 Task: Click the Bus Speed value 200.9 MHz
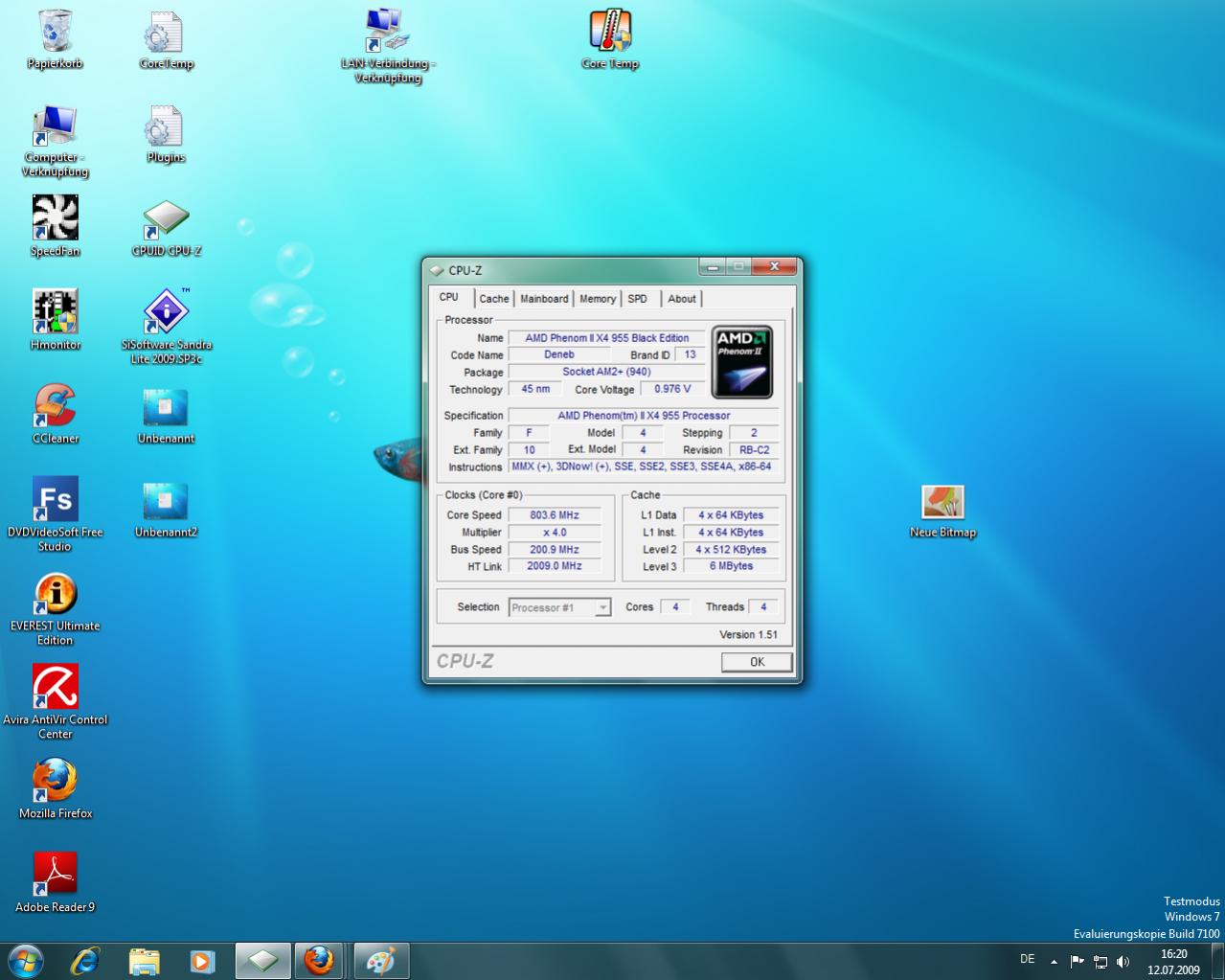point(555,549)
